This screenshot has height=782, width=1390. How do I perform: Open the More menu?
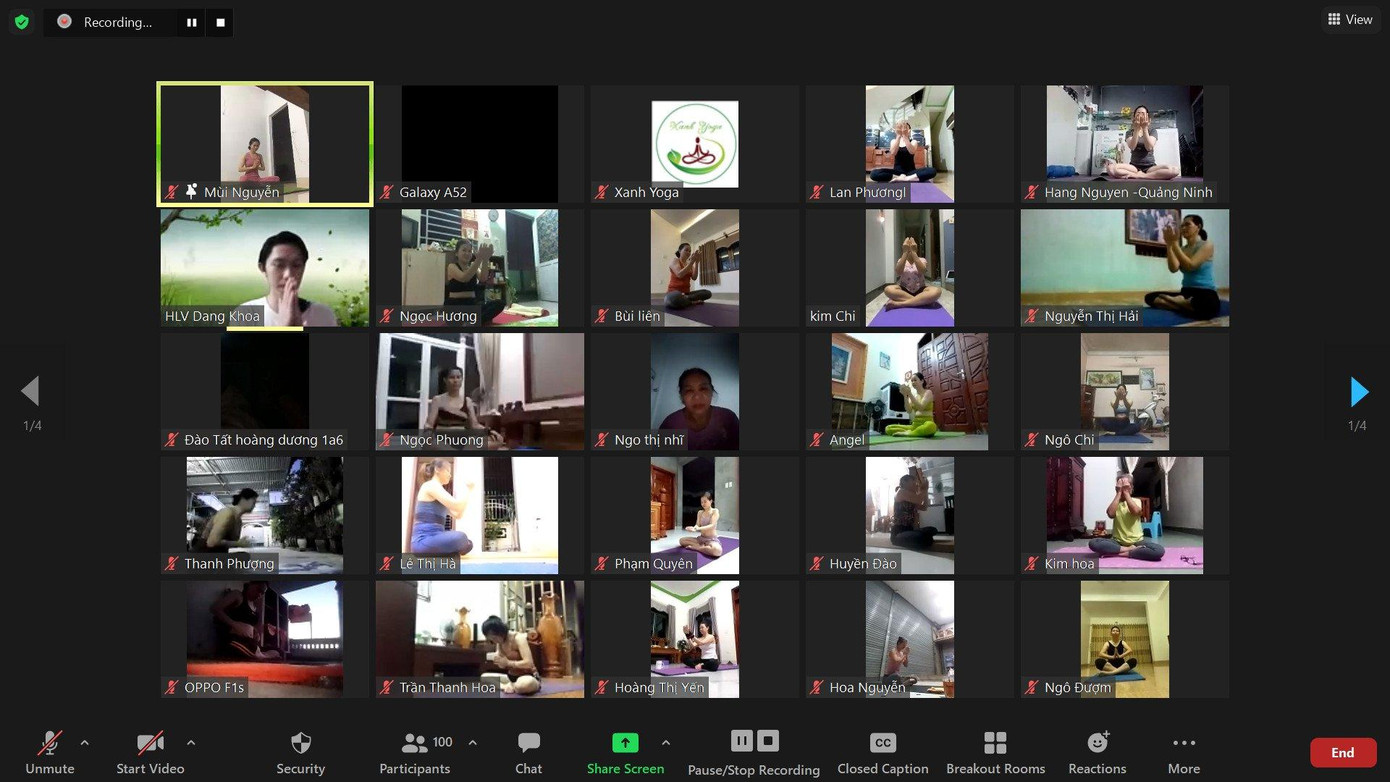pos(1183,750)
